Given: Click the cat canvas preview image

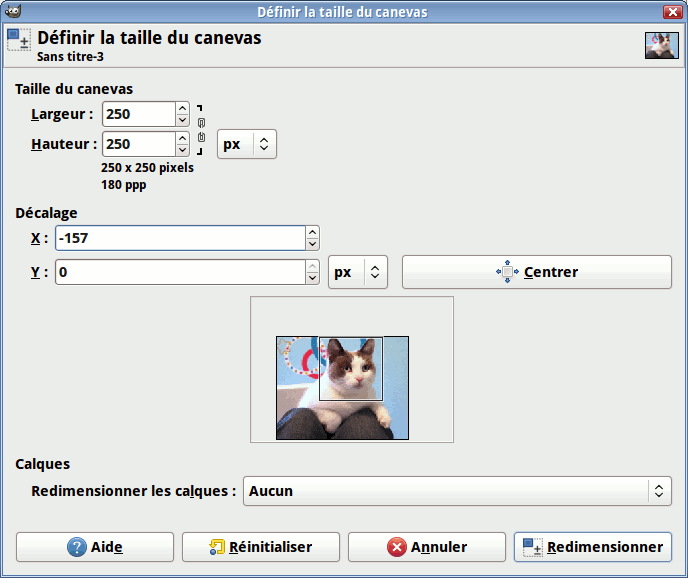Looking at the screenshot, I should (x=342, y=388).
